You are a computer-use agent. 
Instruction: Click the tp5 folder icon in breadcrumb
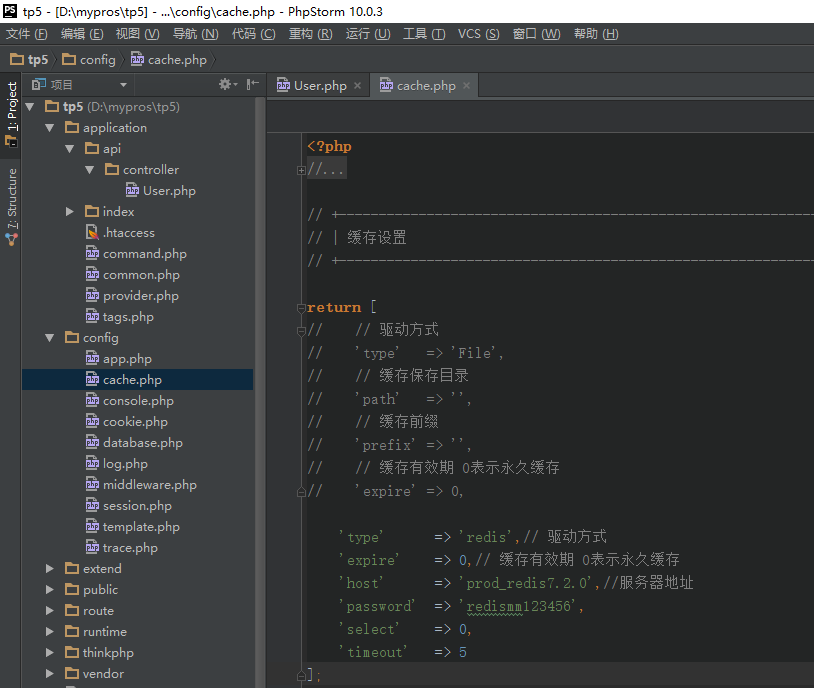(x=17, y=59)
